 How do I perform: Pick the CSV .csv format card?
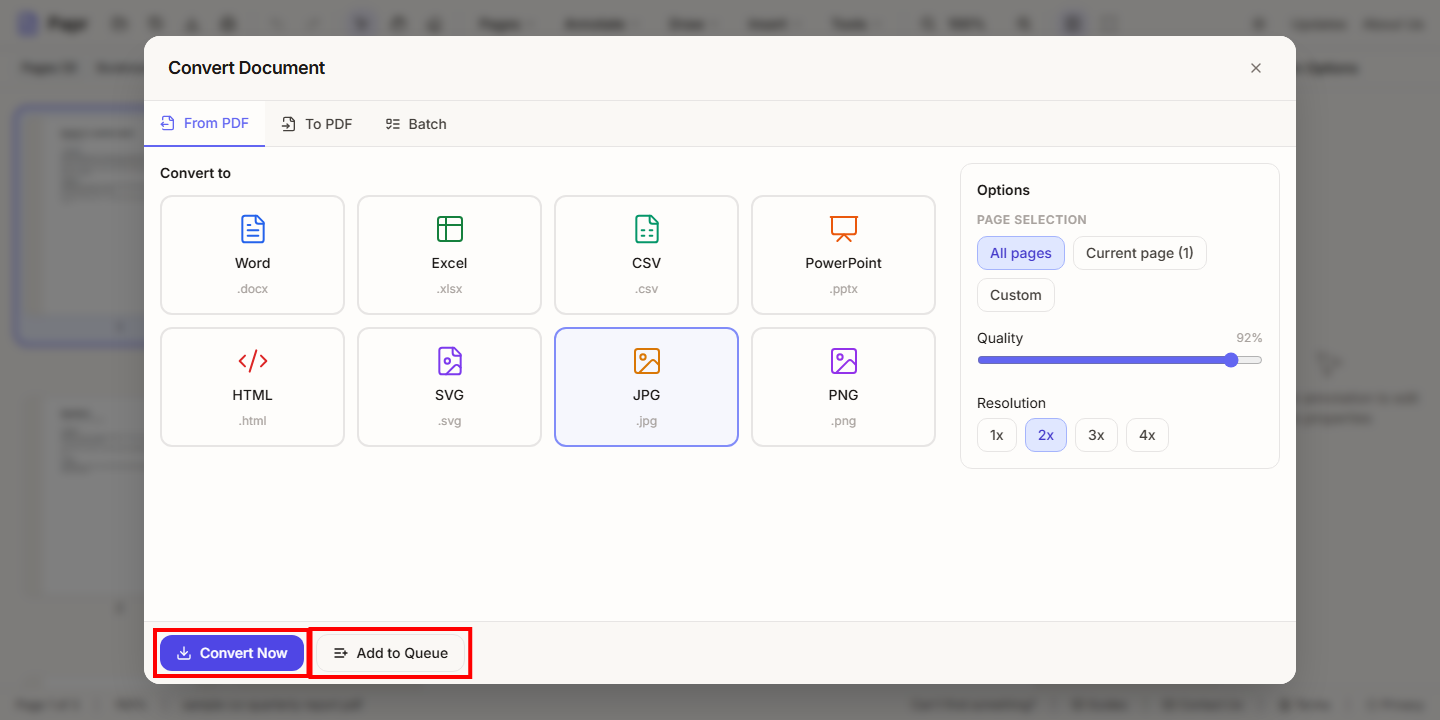point(646,255)
